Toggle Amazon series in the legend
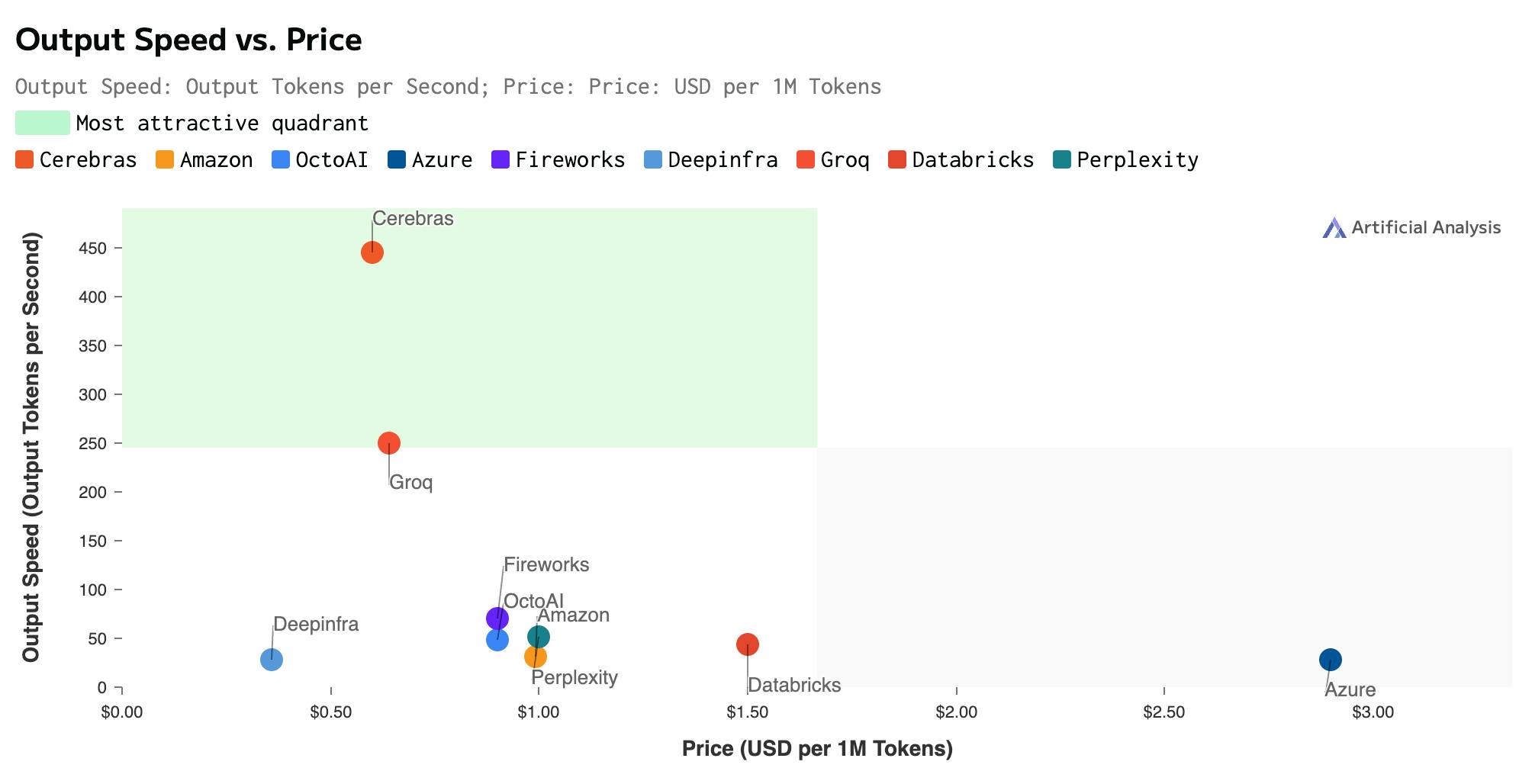This screenshot has width=1532, height=784. (204, 160)
